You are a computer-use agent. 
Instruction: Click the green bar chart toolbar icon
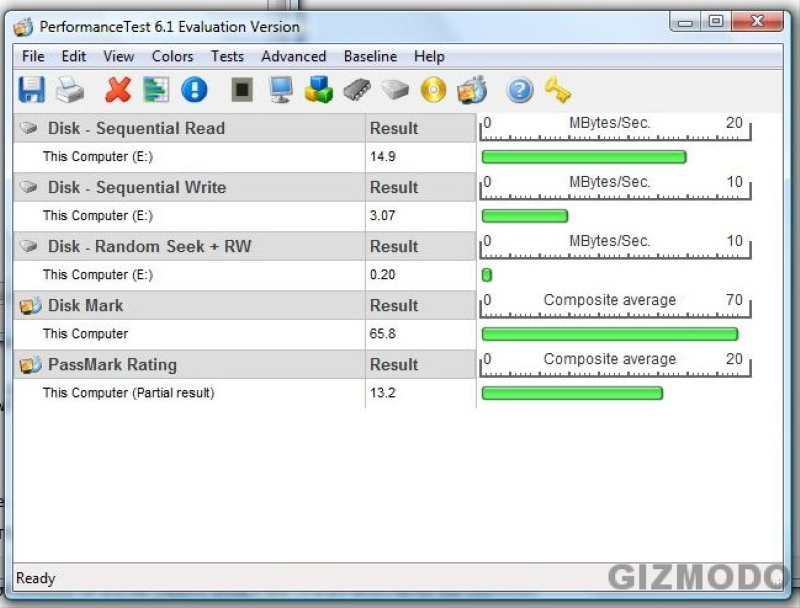tap(156, 90)
